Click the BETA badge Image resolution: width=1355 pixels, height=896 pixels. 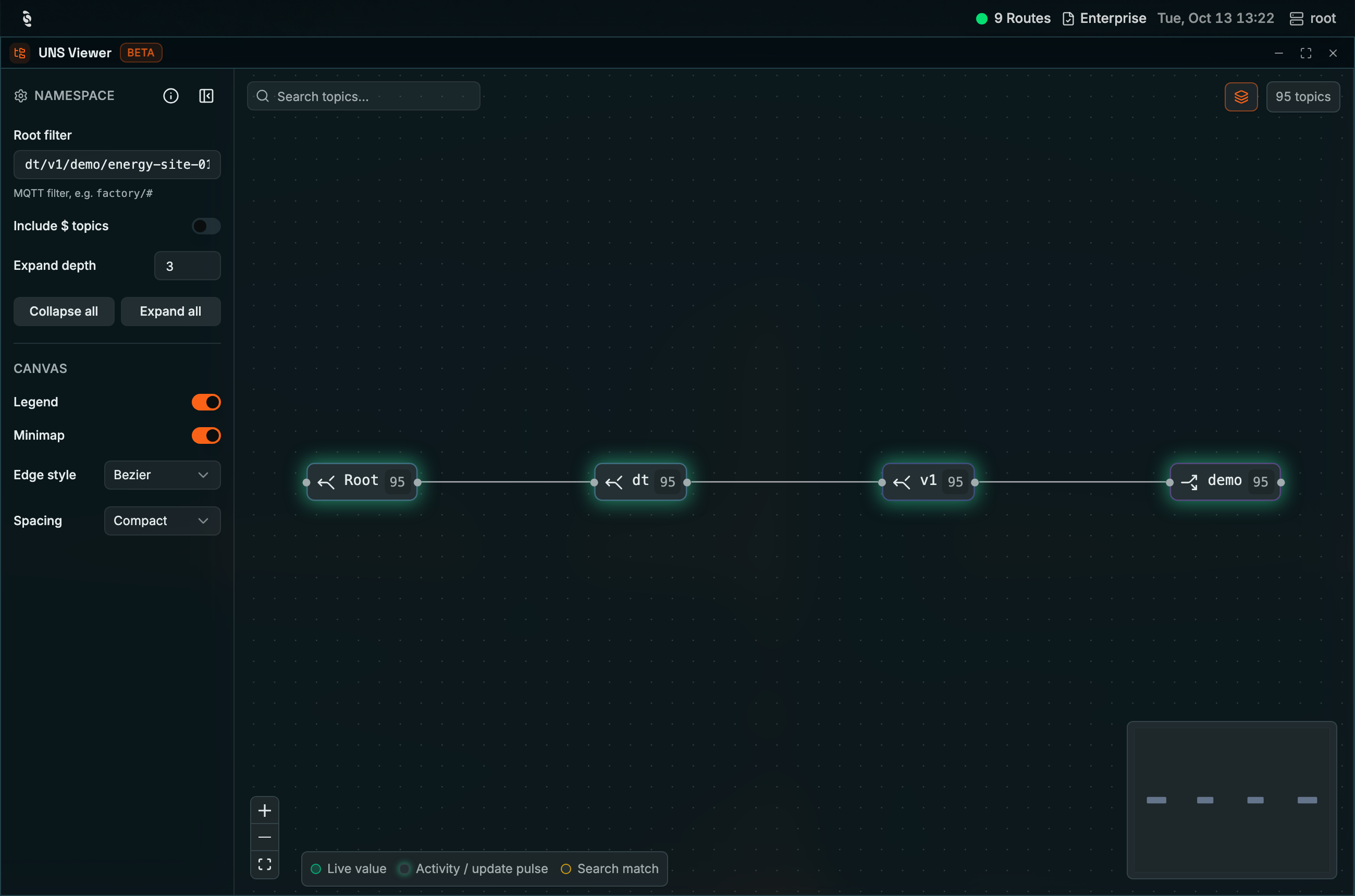click(141, 53)
